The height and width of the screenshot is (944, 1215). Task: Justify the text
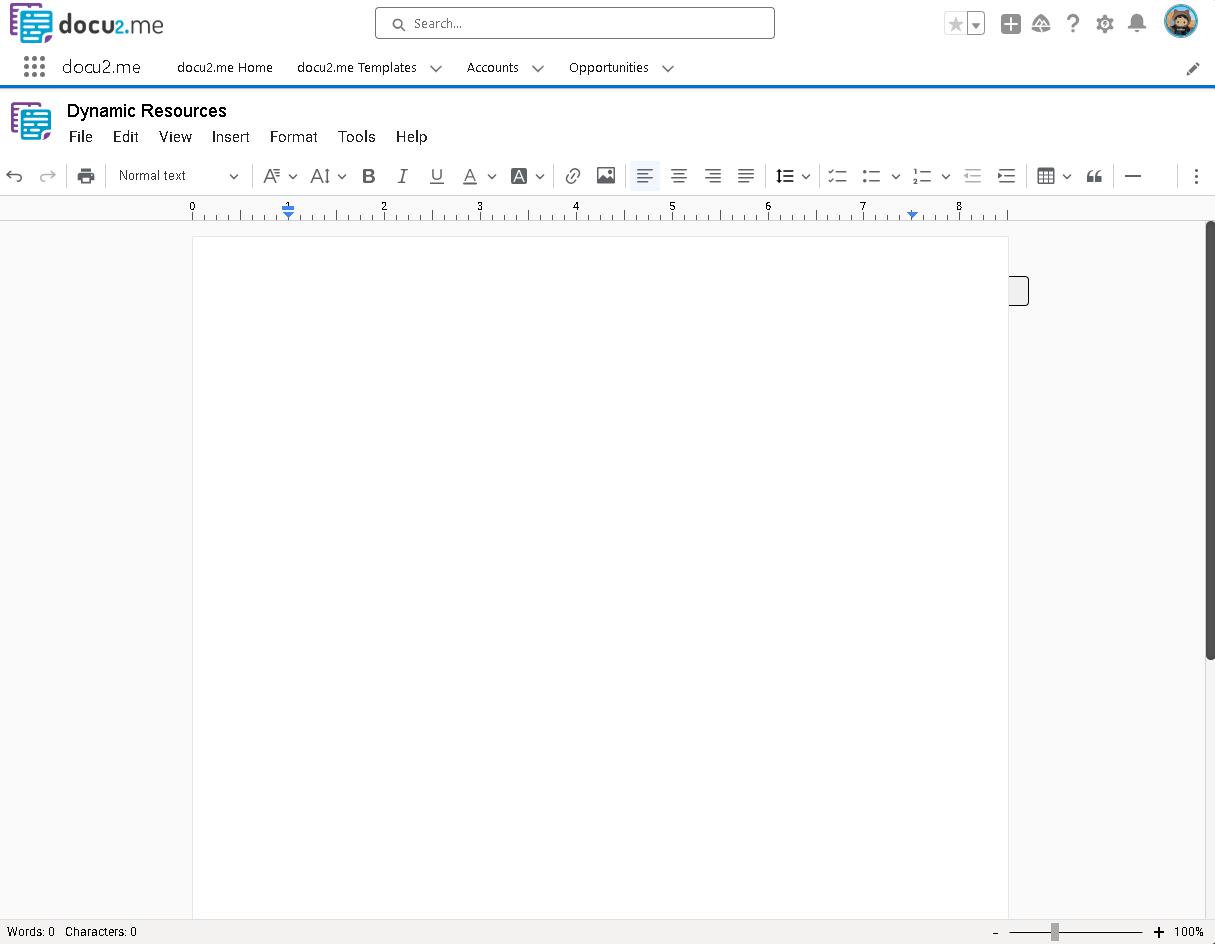pos(746,176)
